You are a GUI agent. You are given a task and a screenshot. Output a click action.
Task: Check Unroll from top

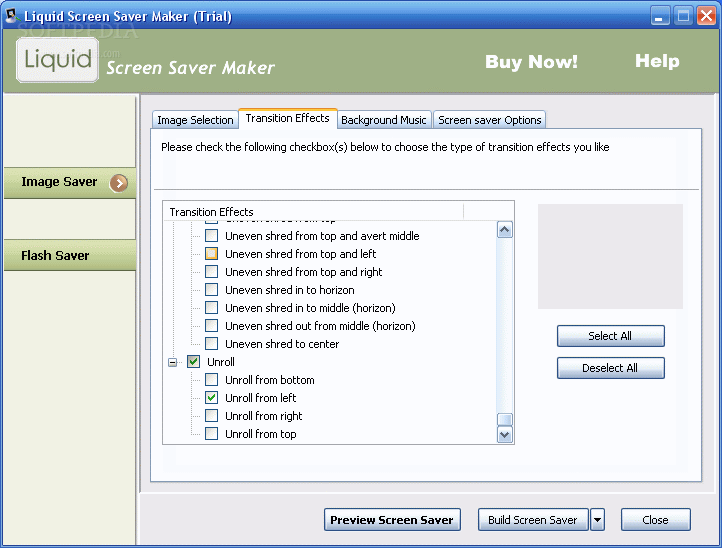211,433
